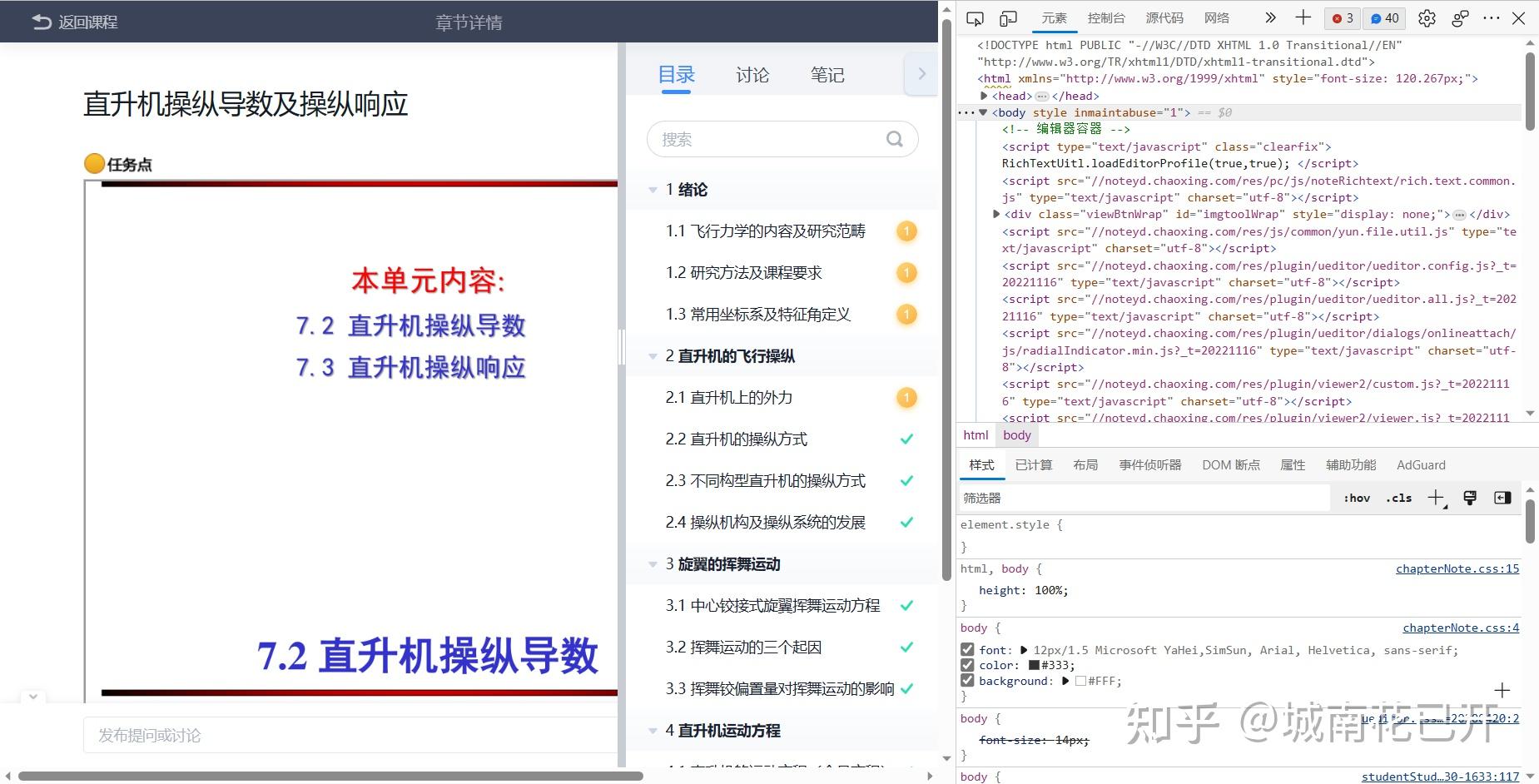Click the return arrow icon beside 返回课程

click(41, 22)
